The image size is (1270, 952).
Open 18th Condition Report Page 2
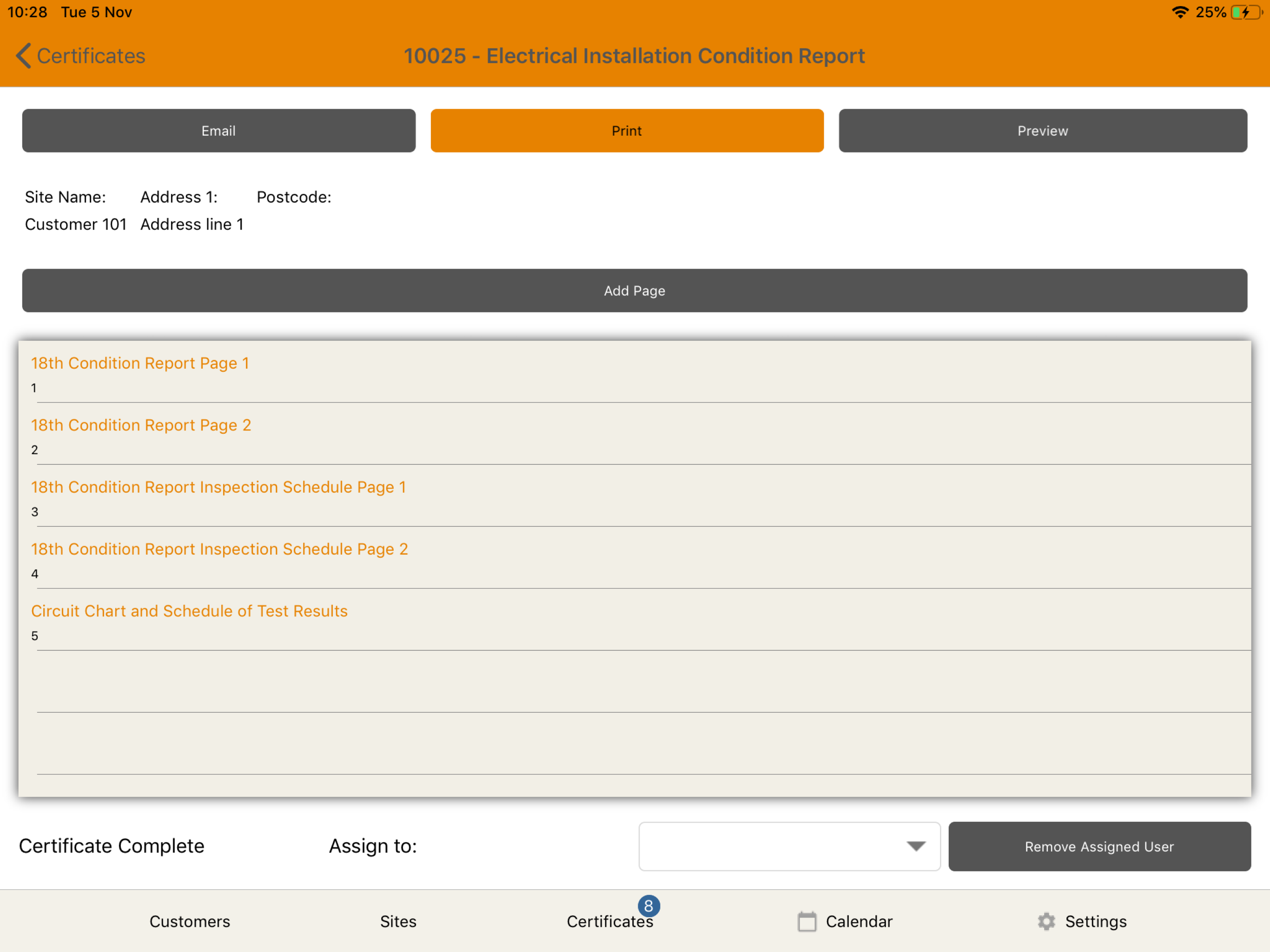(x=635, y=434)
